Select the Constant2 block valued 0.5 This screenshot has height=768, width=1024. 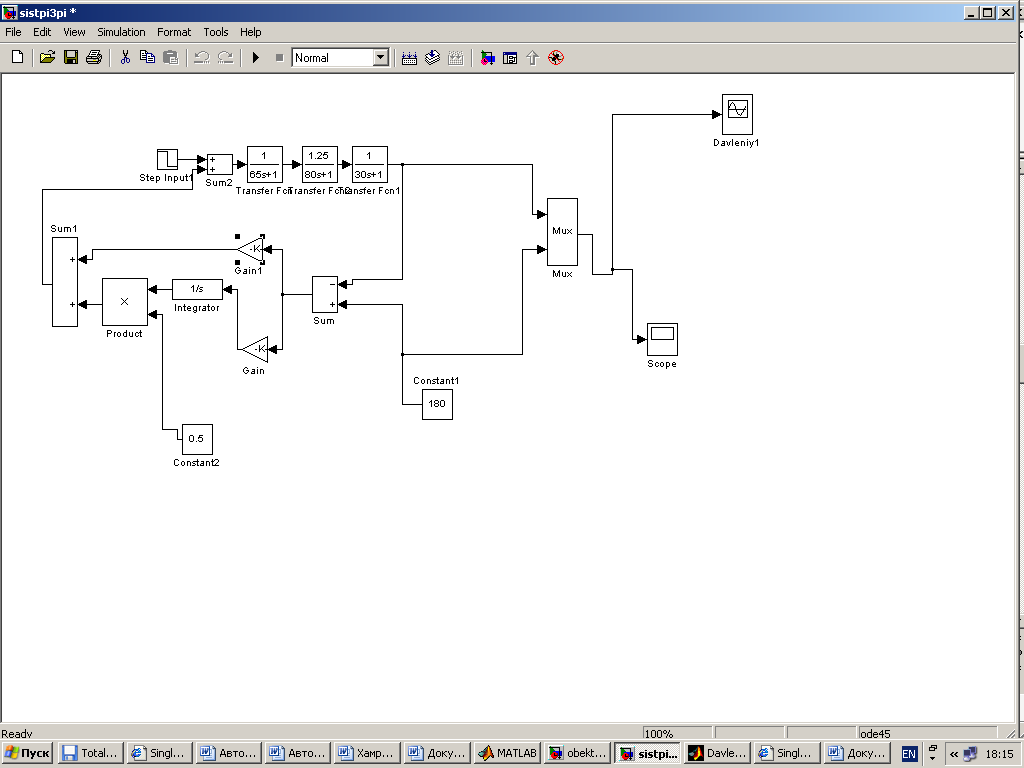pyautogui.click(x=197, y=440)
